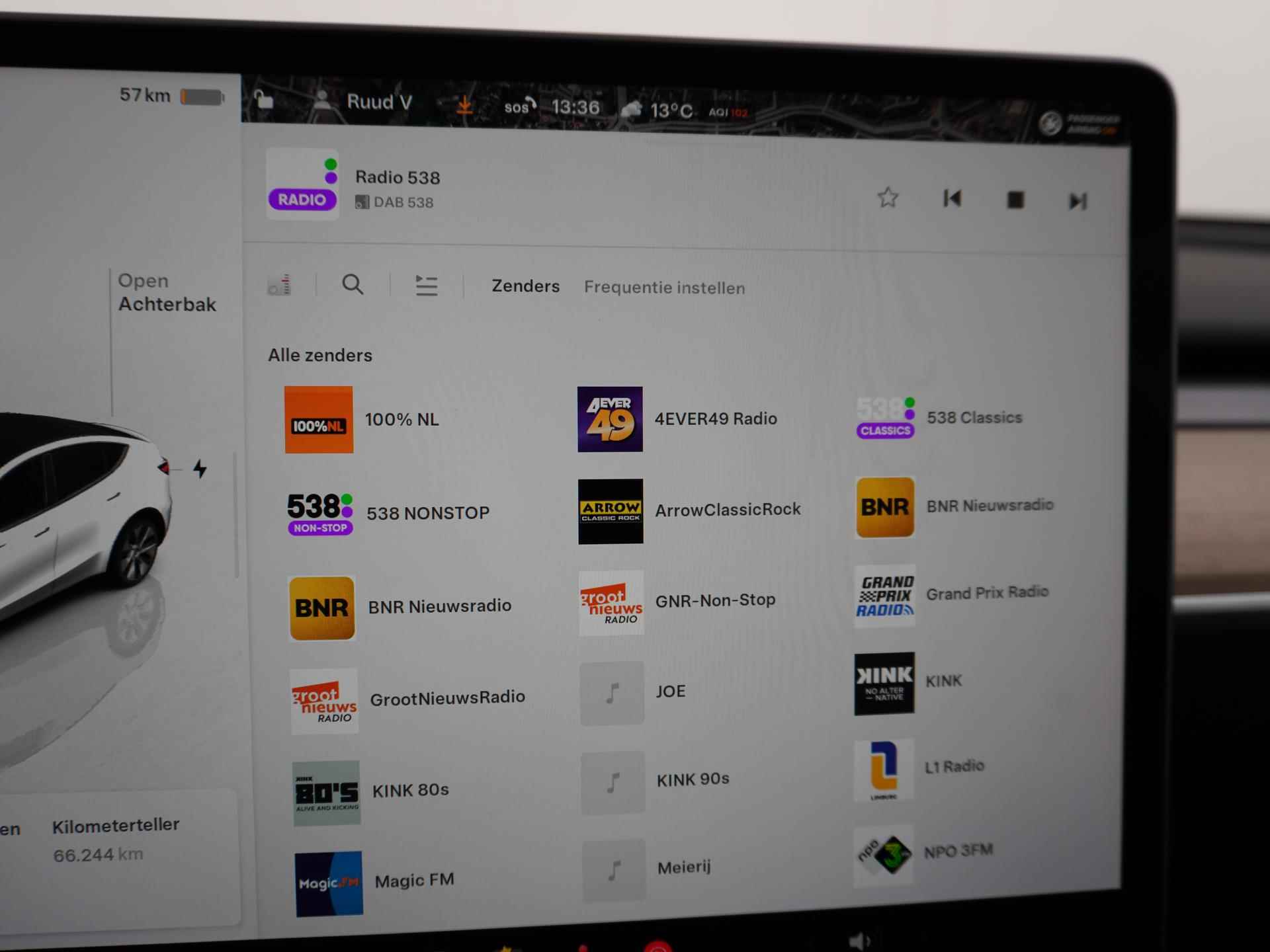Tap the L1 Radio station name
The image size is (1270, 952).
[x=954, y=766]
